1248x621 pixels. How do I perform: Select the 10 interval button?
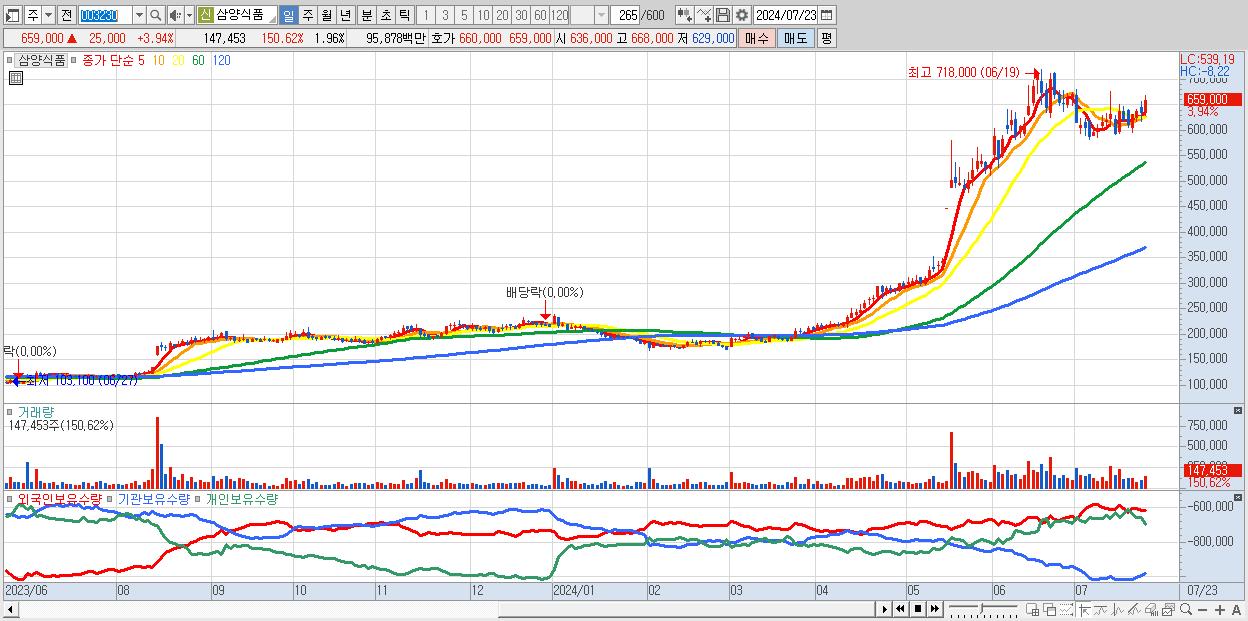tap(483, 15)
